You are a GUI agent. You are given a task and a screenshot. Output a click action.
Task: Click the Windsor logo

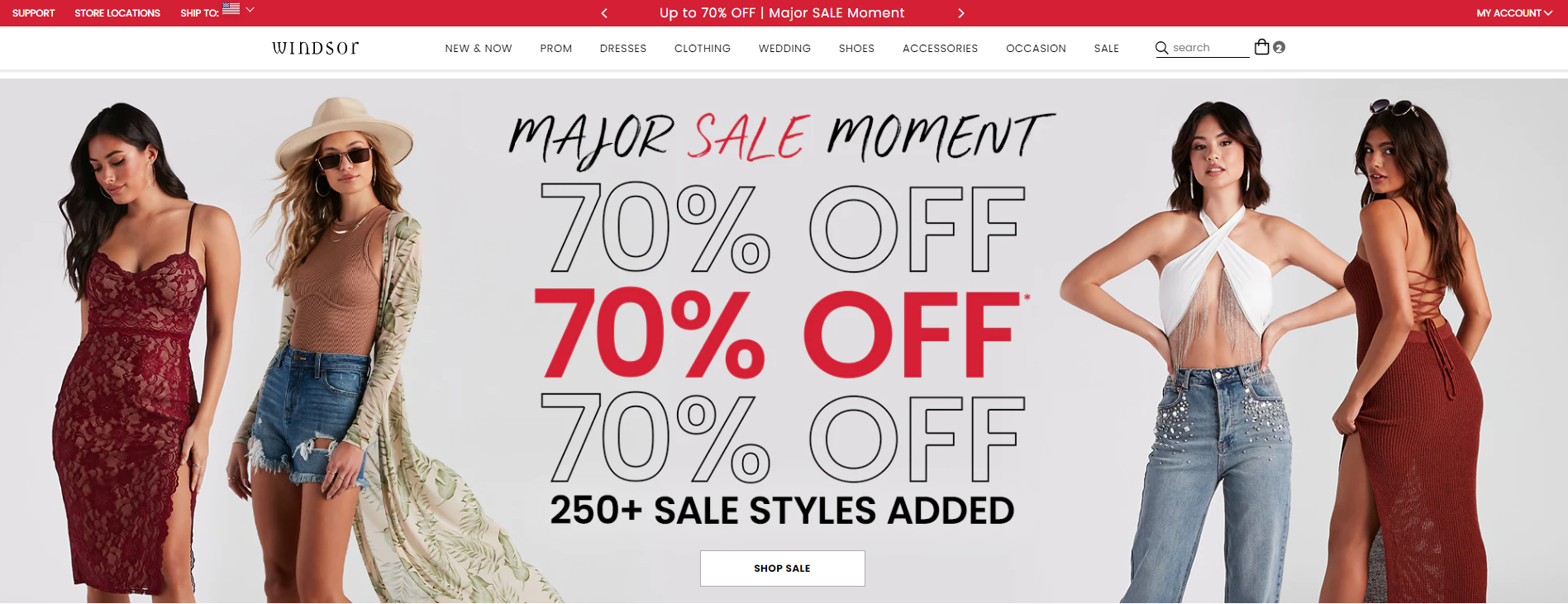point(316,48)
